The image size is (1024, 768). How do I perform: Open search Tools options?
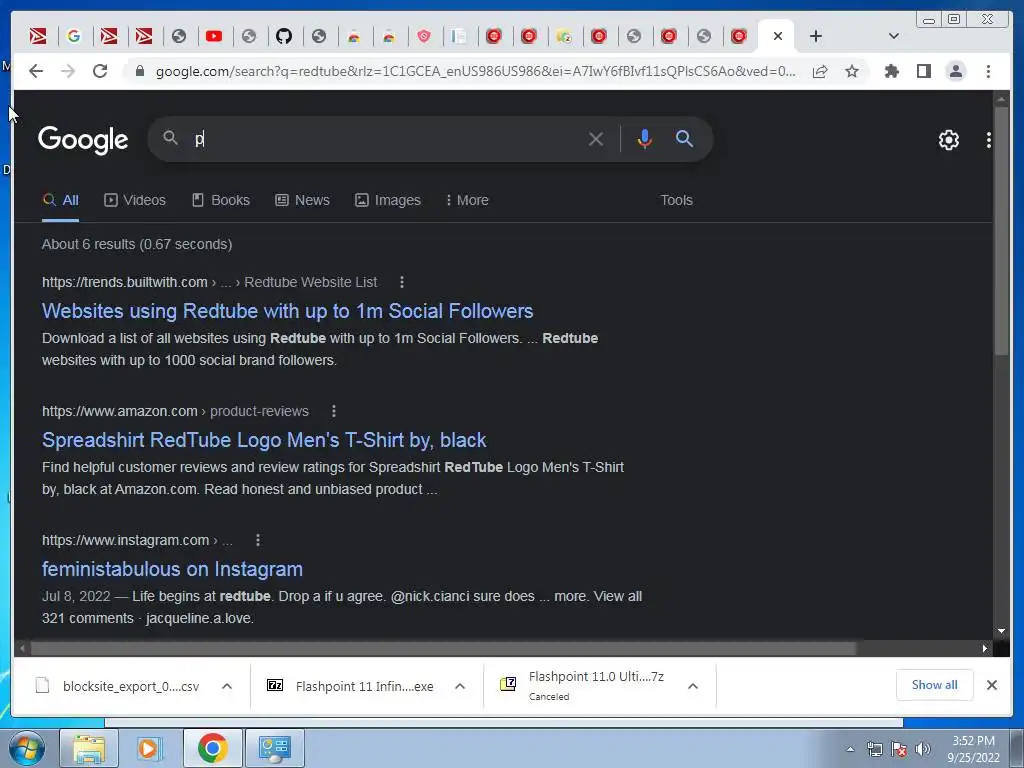[676, 200]
